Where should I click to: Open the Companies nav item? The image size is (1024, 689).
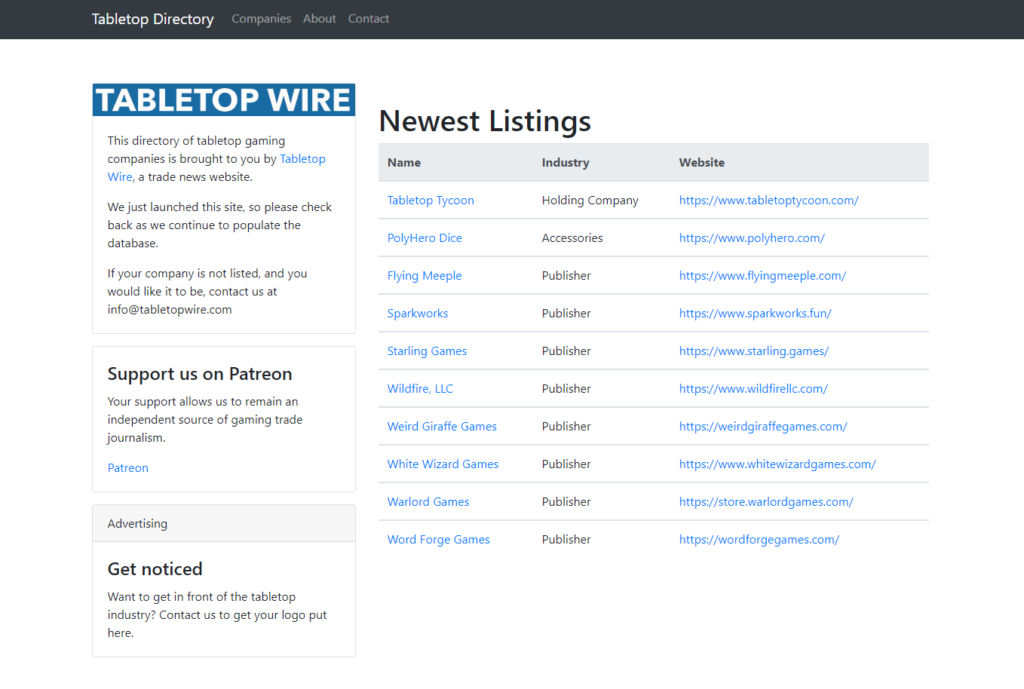pos(261,19)
